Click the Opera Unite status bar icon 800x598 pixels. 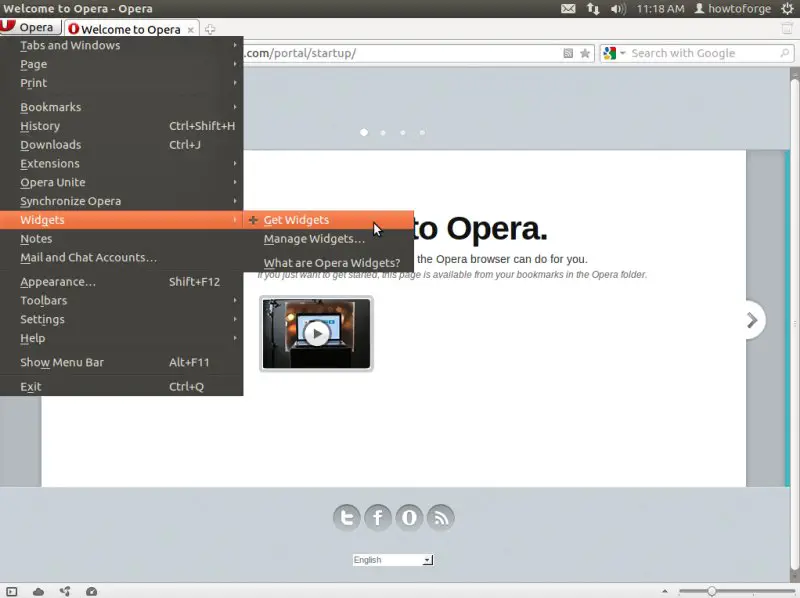tap(65, 591)
